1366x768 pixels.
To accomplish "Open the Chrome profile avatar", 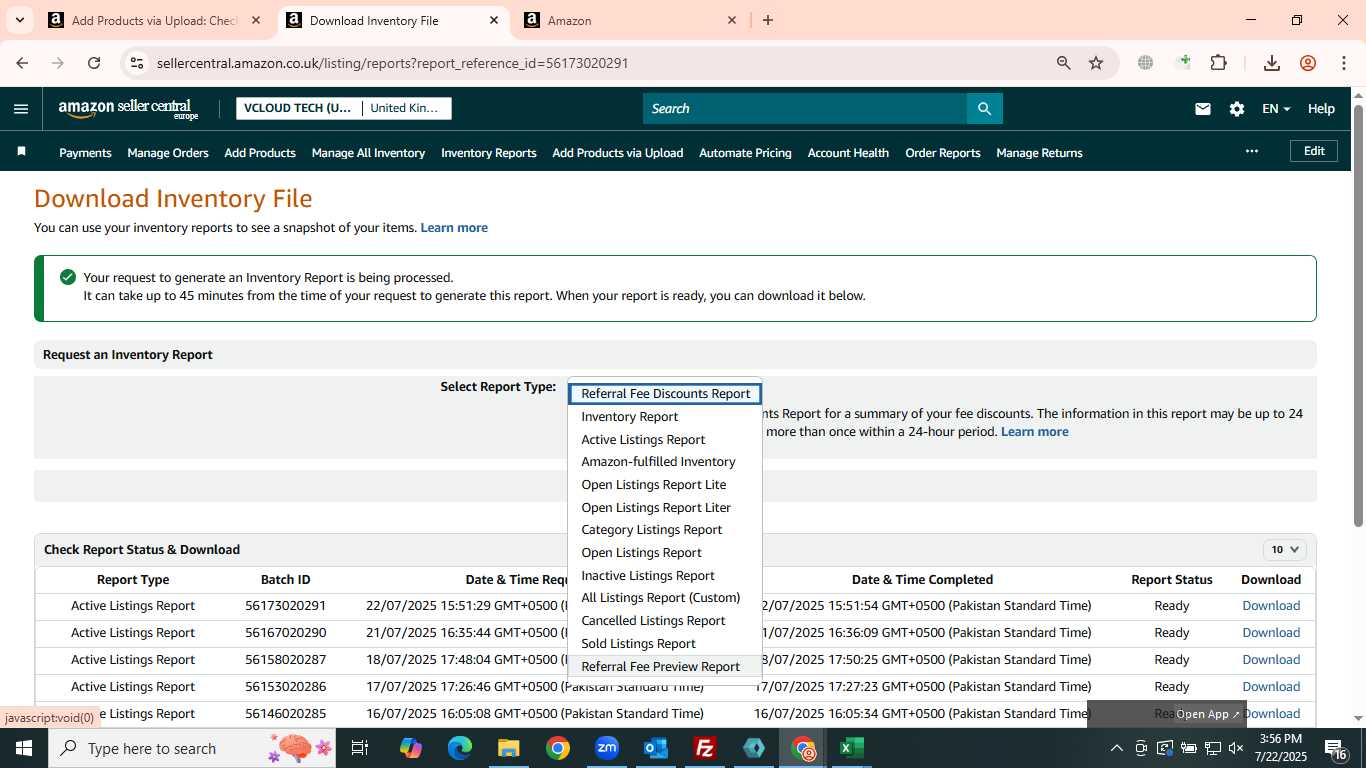I will [x=1308, y=63].
